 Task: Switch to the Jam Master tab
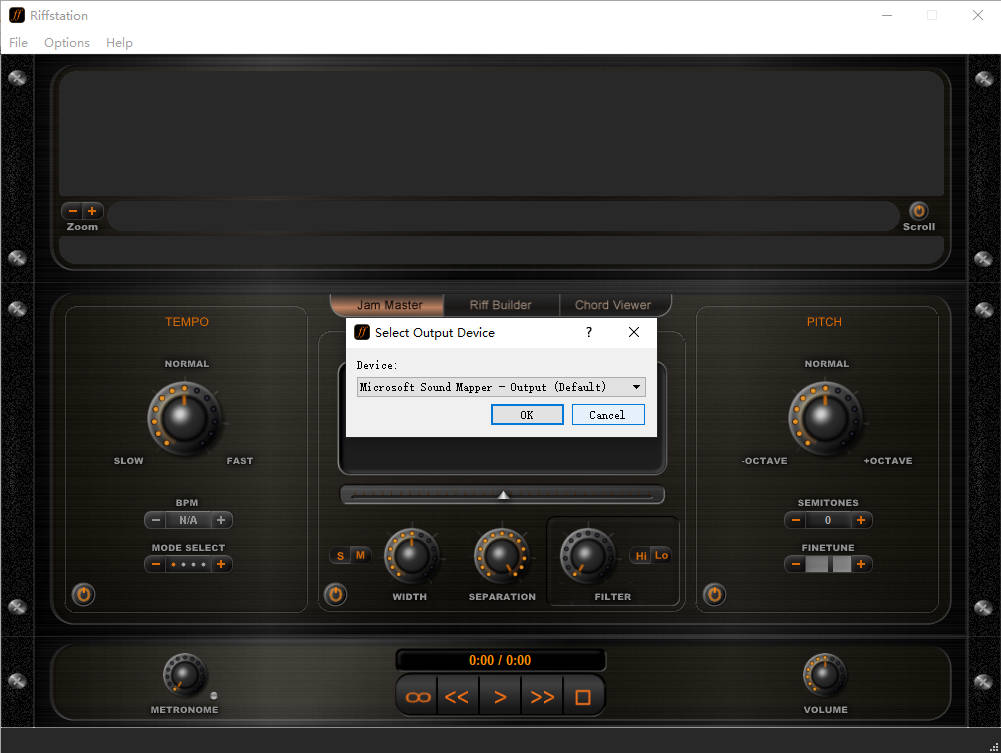389,305
